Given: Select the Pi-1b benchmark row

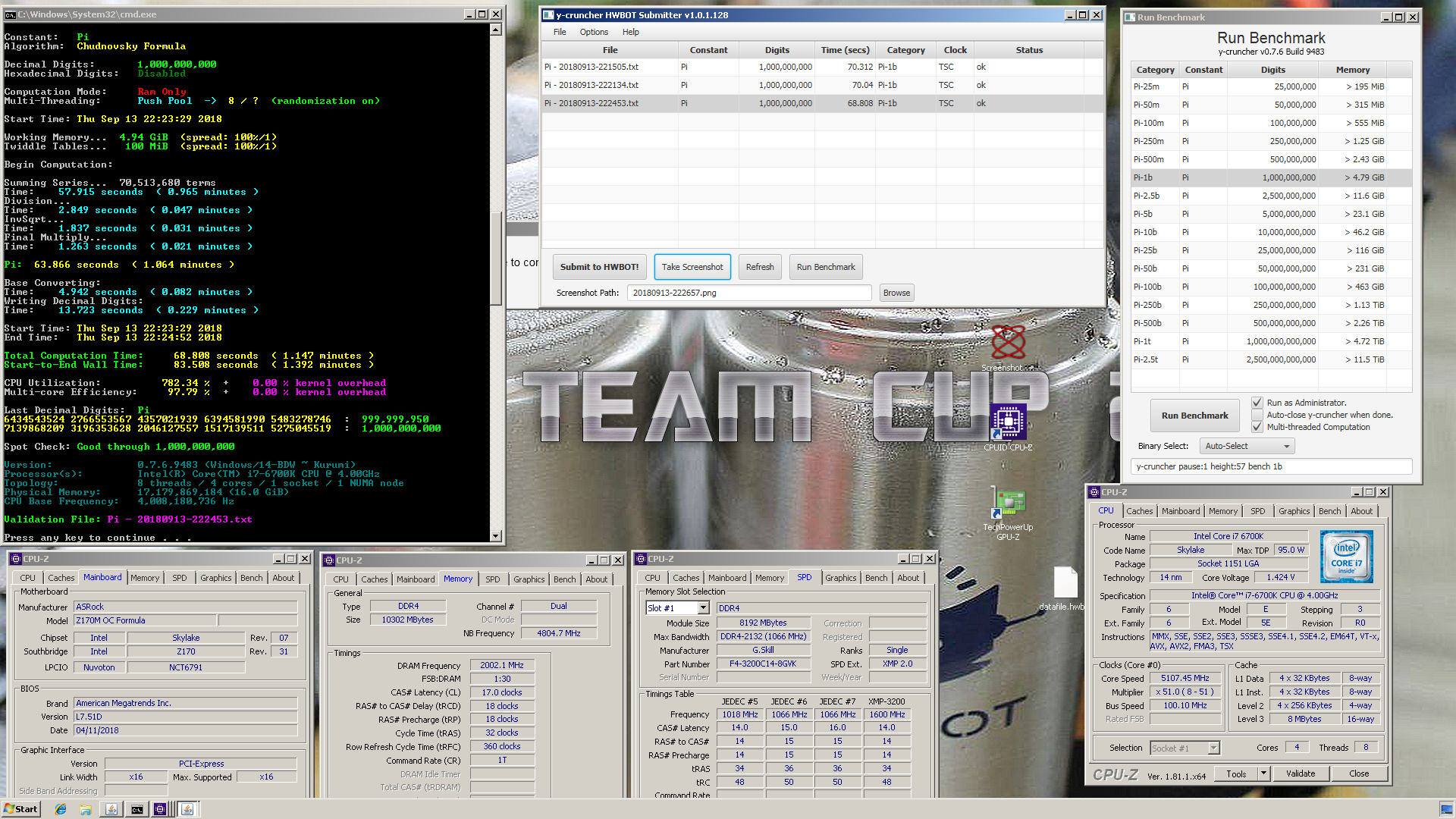Looking at the screenshot, I should coord(1271,177).
